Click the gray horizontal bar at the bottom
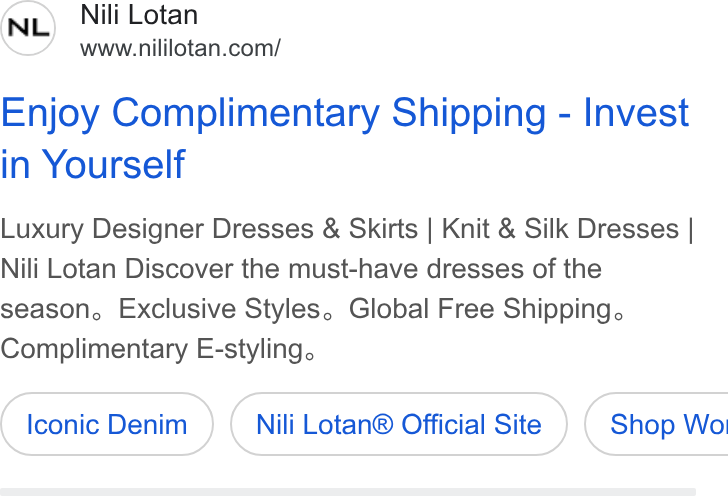This screenshot has height=496, width=728. click(x=348, y=492)
